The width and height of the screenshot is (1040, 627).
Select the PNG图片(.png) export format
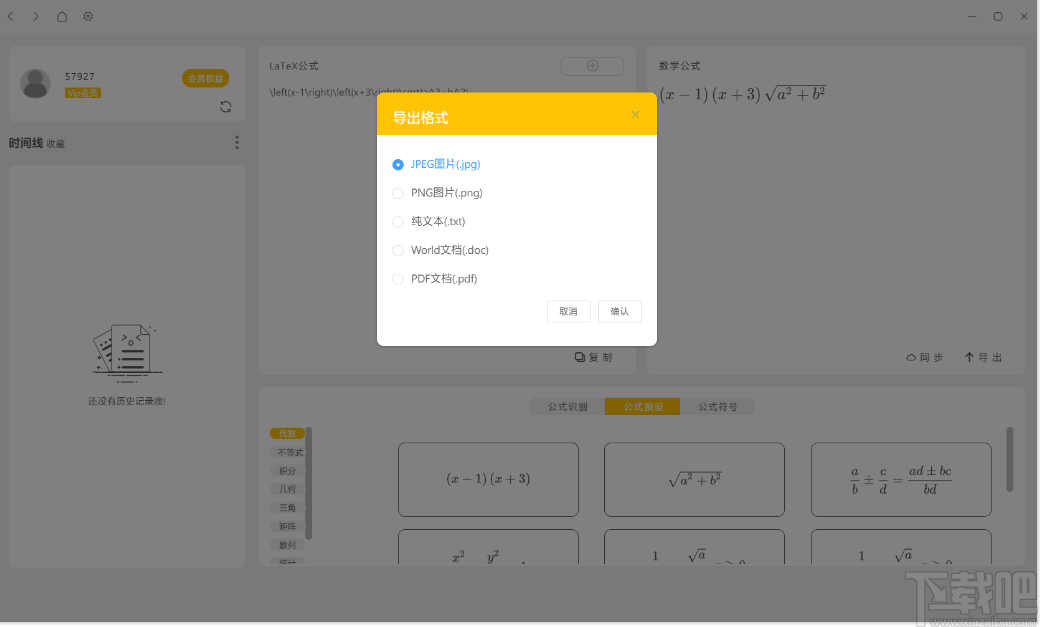pos(398,192)
